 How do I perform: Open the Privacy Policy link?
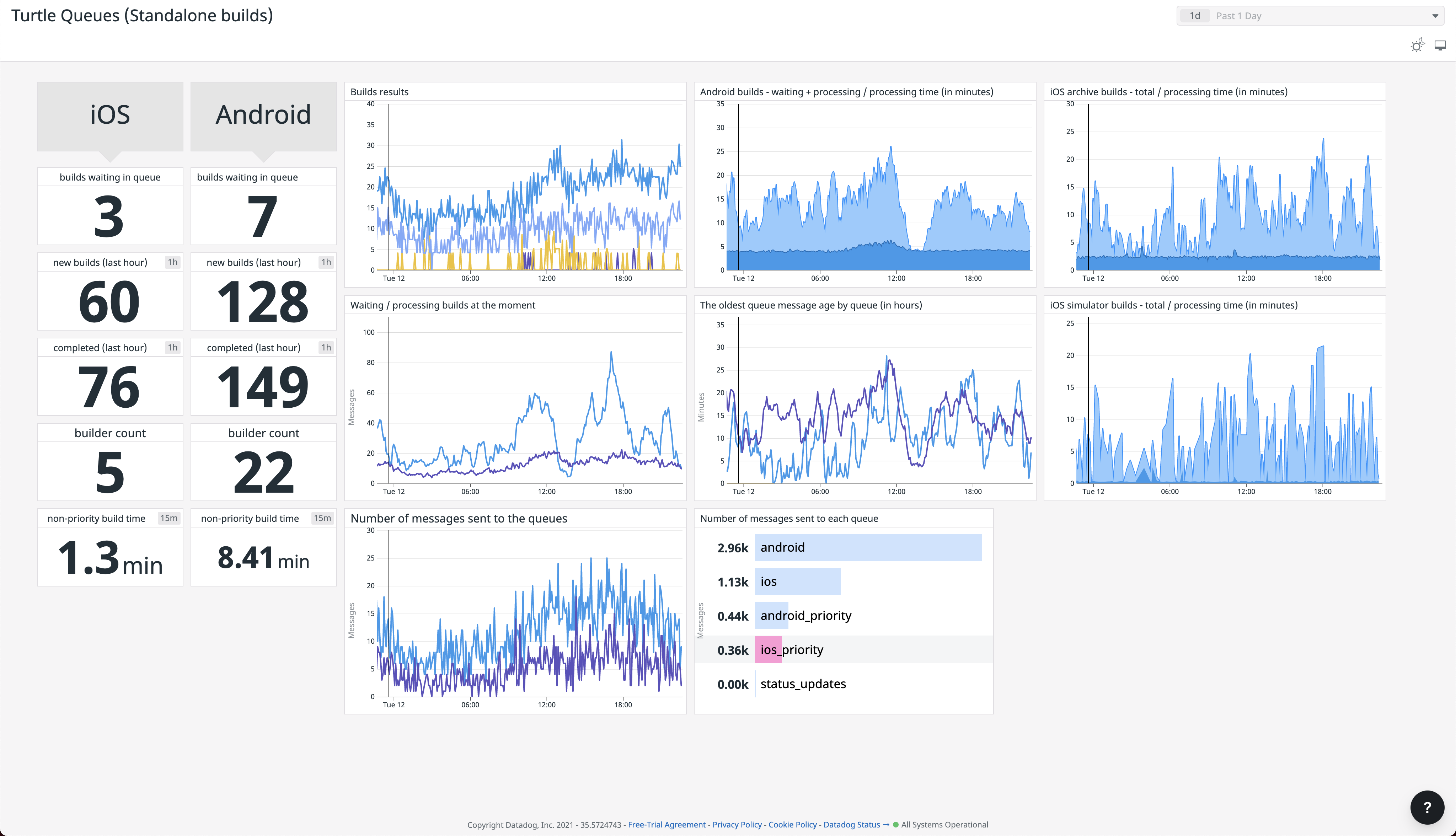[737, 825]
